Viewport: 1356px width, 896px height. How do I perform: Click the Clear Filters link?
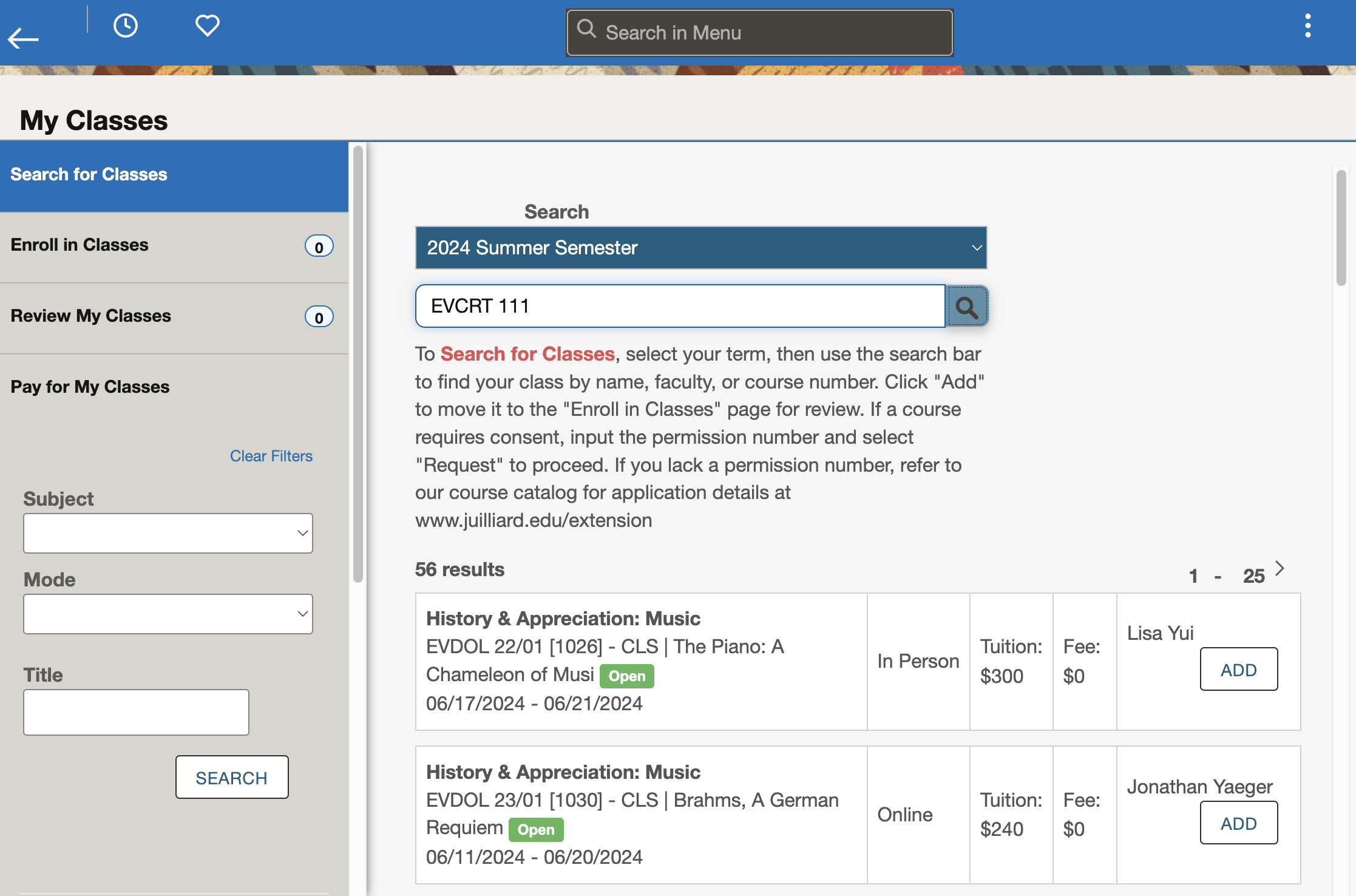tap(271, 456)
